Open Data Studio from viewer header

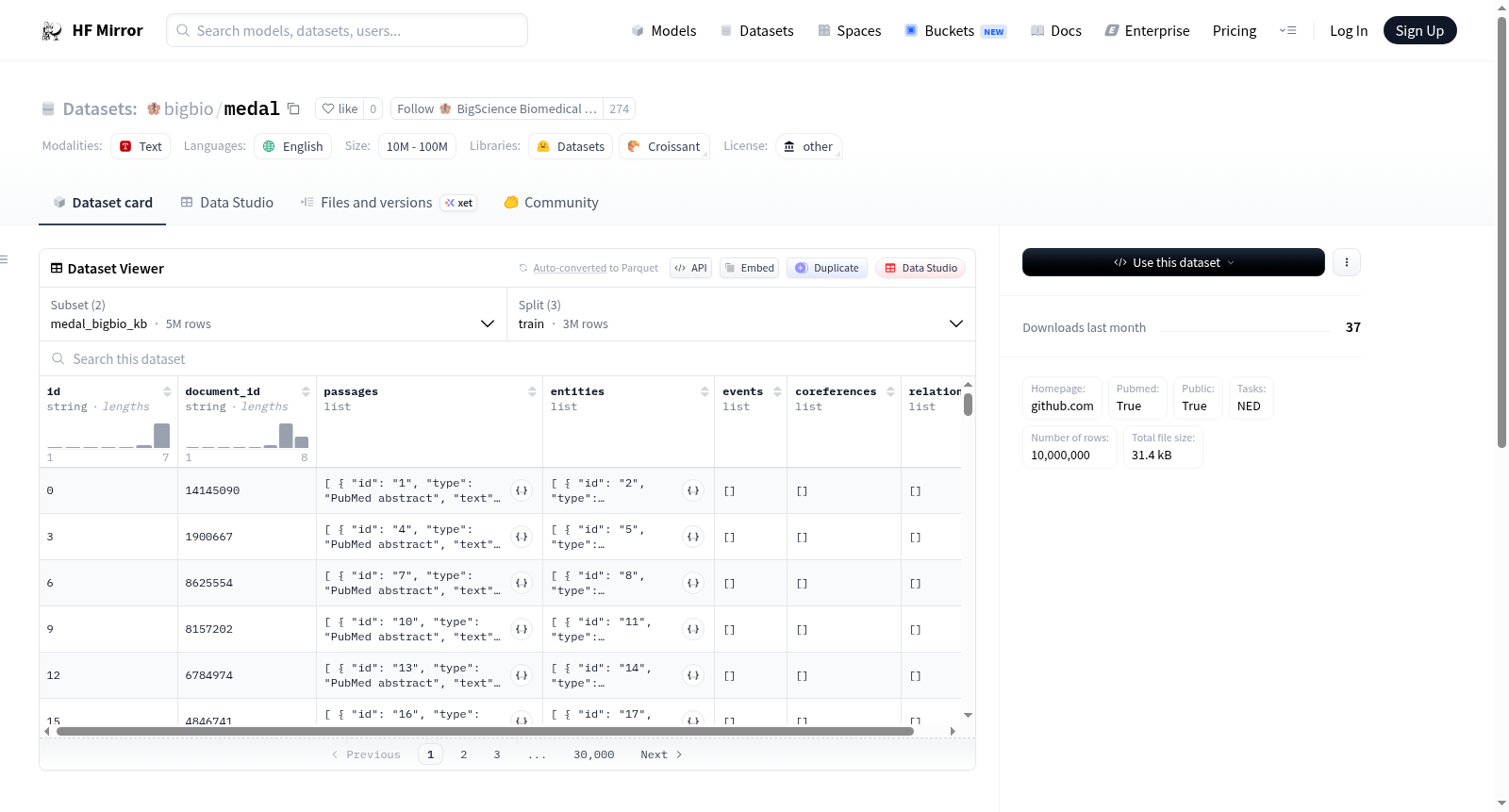(x=920, y=268)
